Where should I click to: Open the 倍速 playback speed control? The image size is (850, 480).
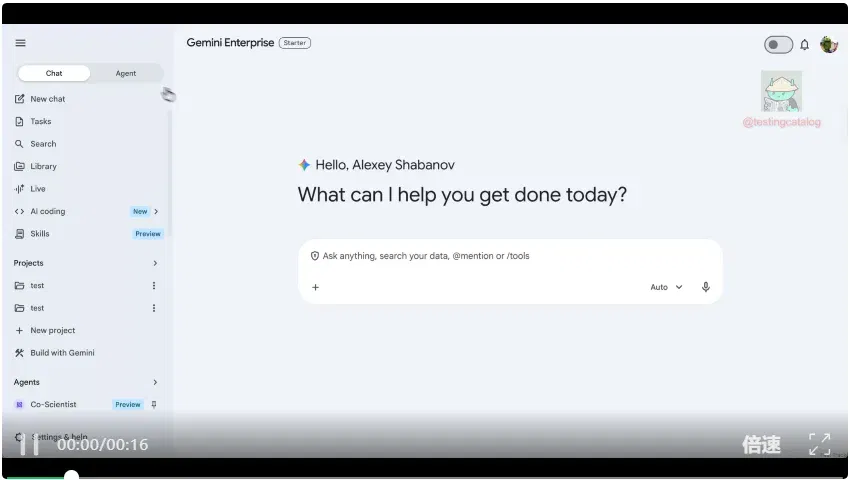762,445
